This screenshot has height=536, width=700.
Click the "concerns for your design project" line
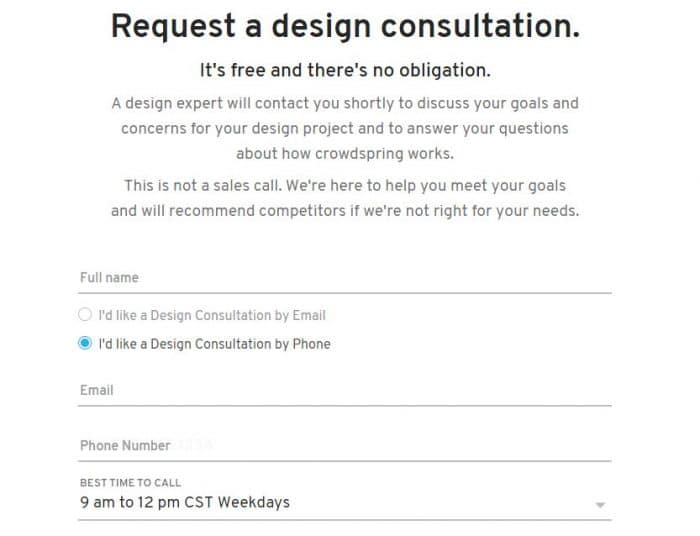point(345,128)
